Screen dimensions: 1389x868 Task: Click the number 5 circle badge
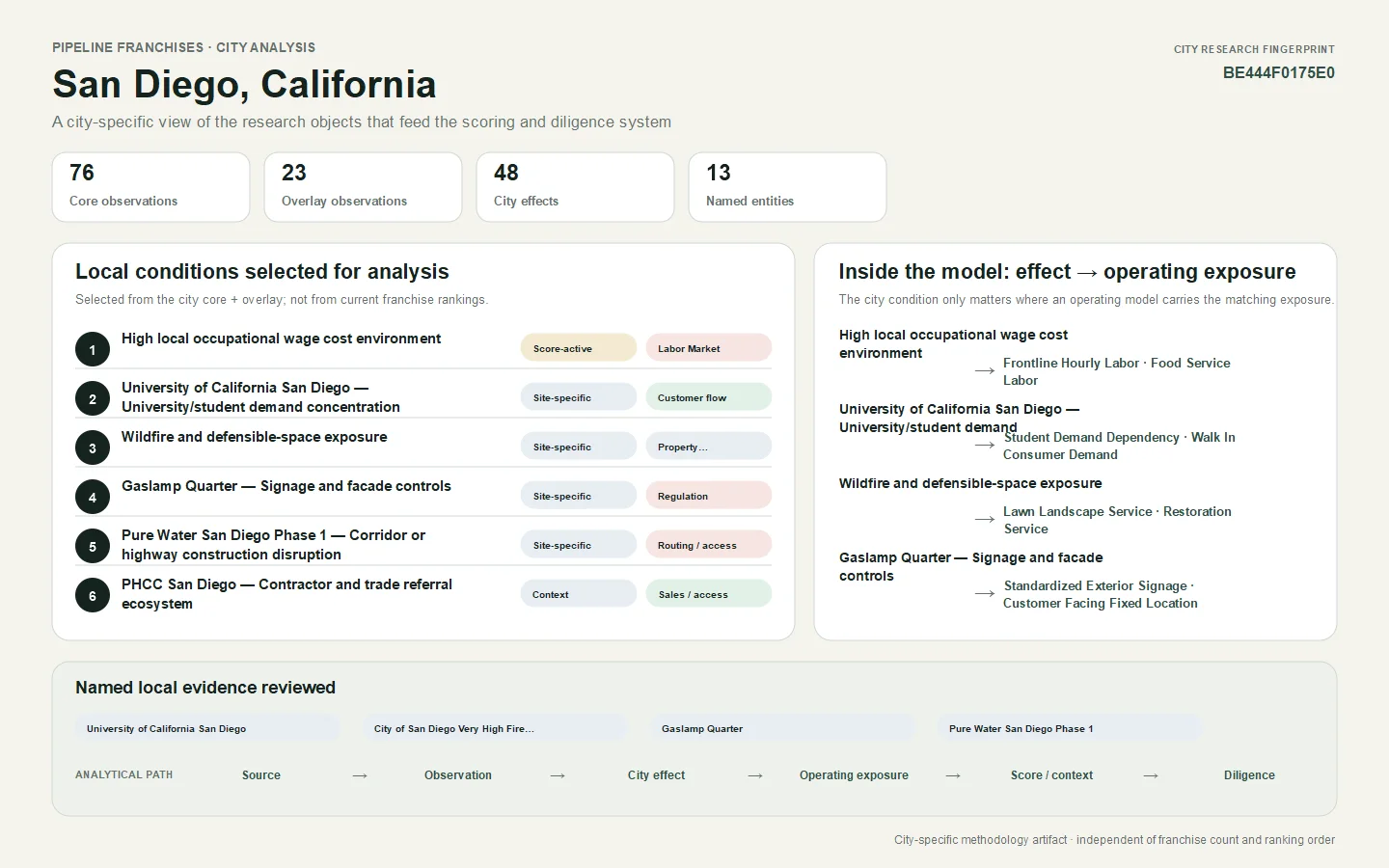pos(93,546)
